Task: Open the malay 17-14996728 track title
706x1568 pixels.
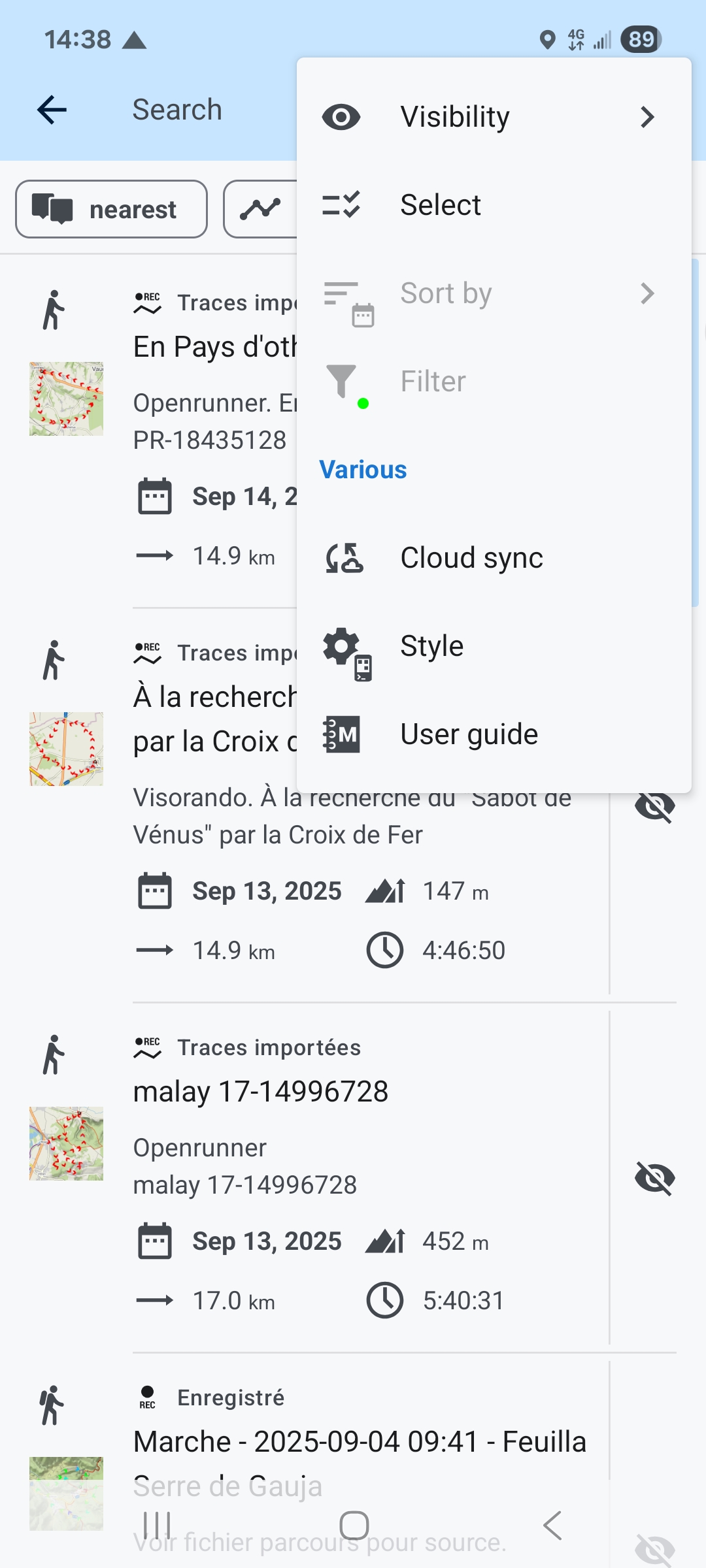Action: 261,1092
